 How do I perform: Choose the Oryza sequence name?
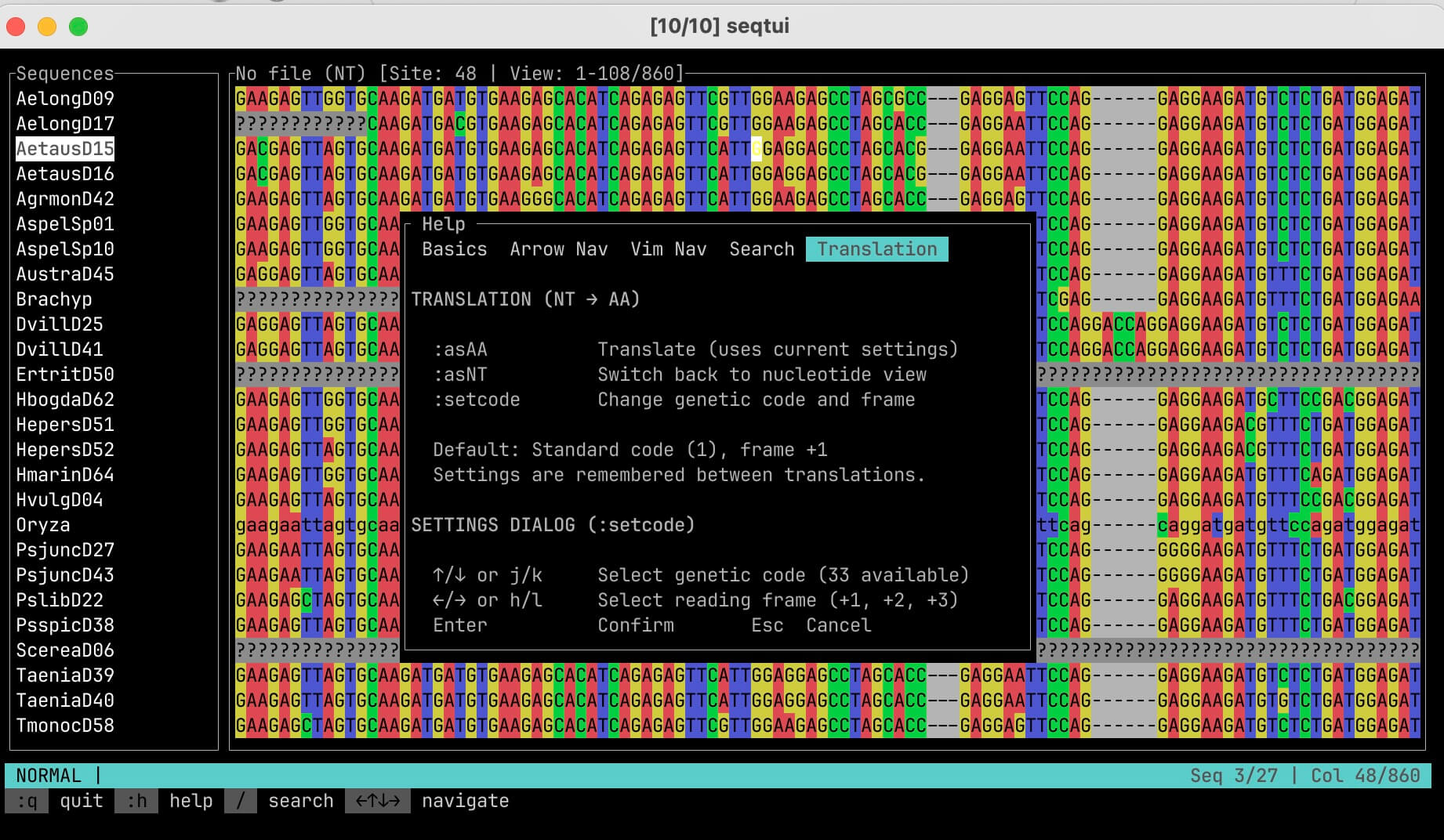(43, 525)
